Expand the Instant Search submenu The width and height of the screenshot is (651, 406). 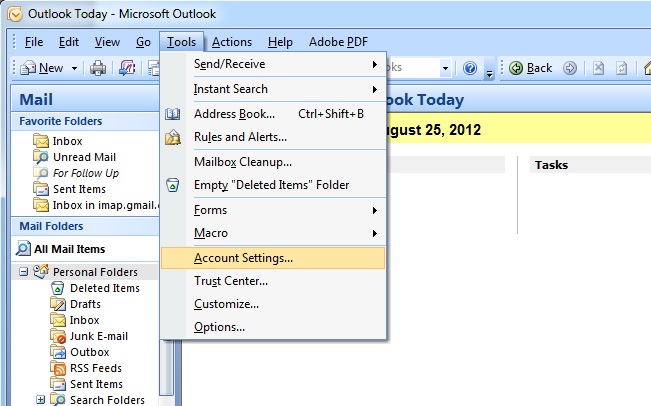tap(273, 89)
